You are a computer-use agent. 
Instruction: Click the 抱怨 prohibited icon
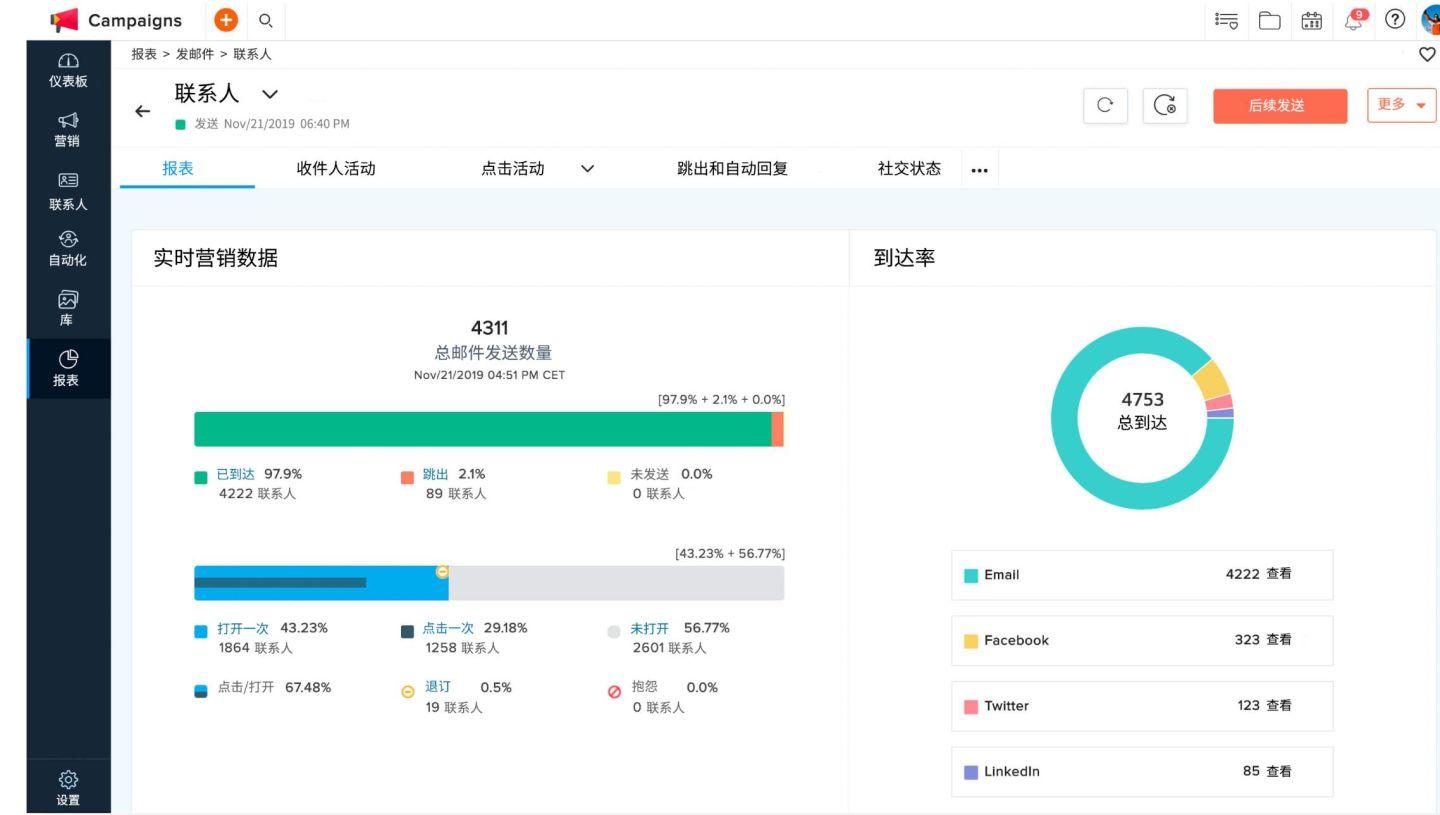pos(614,691)
